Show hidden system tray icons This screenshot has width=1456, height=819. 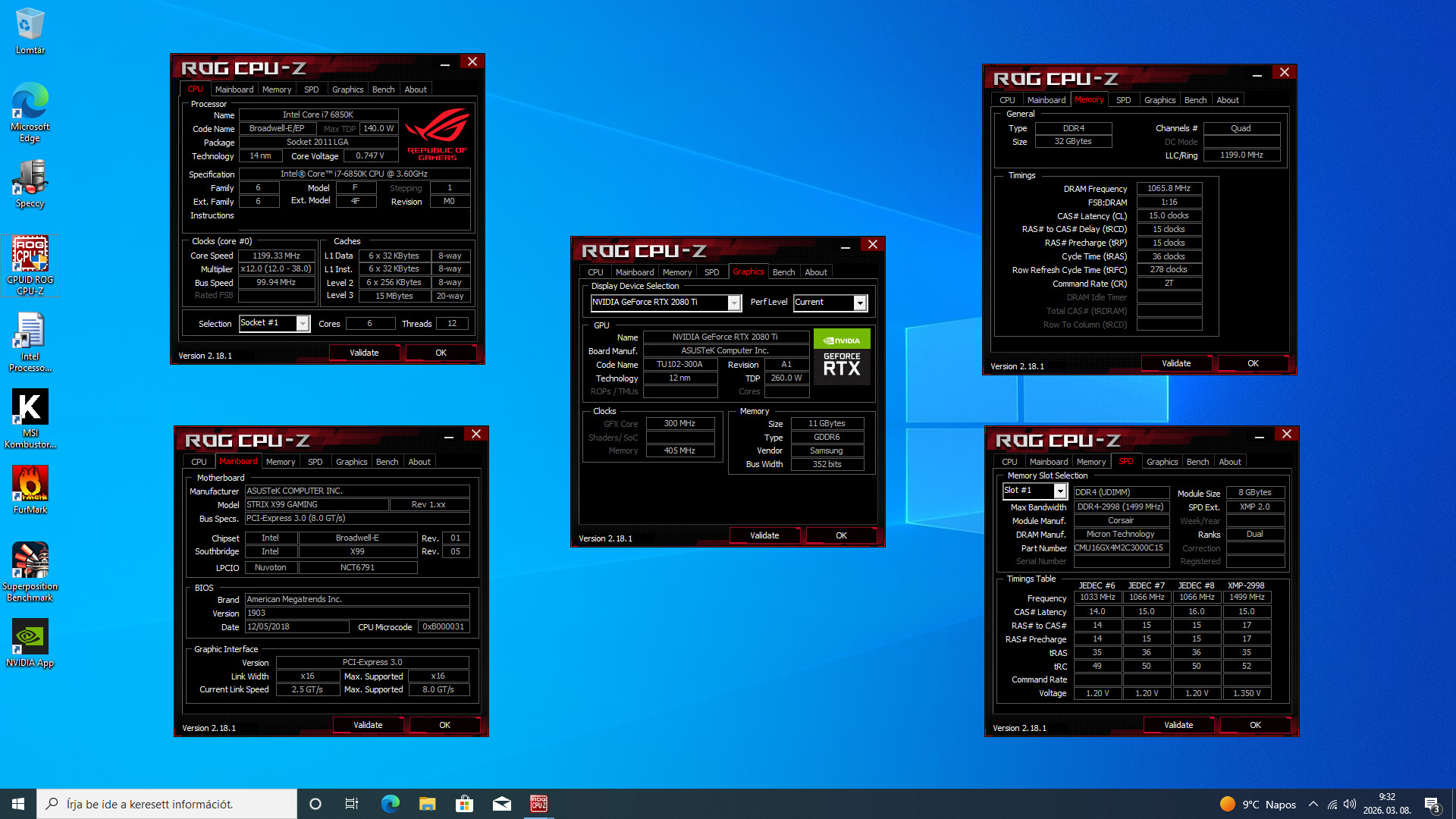click(x=1313, y=804)
